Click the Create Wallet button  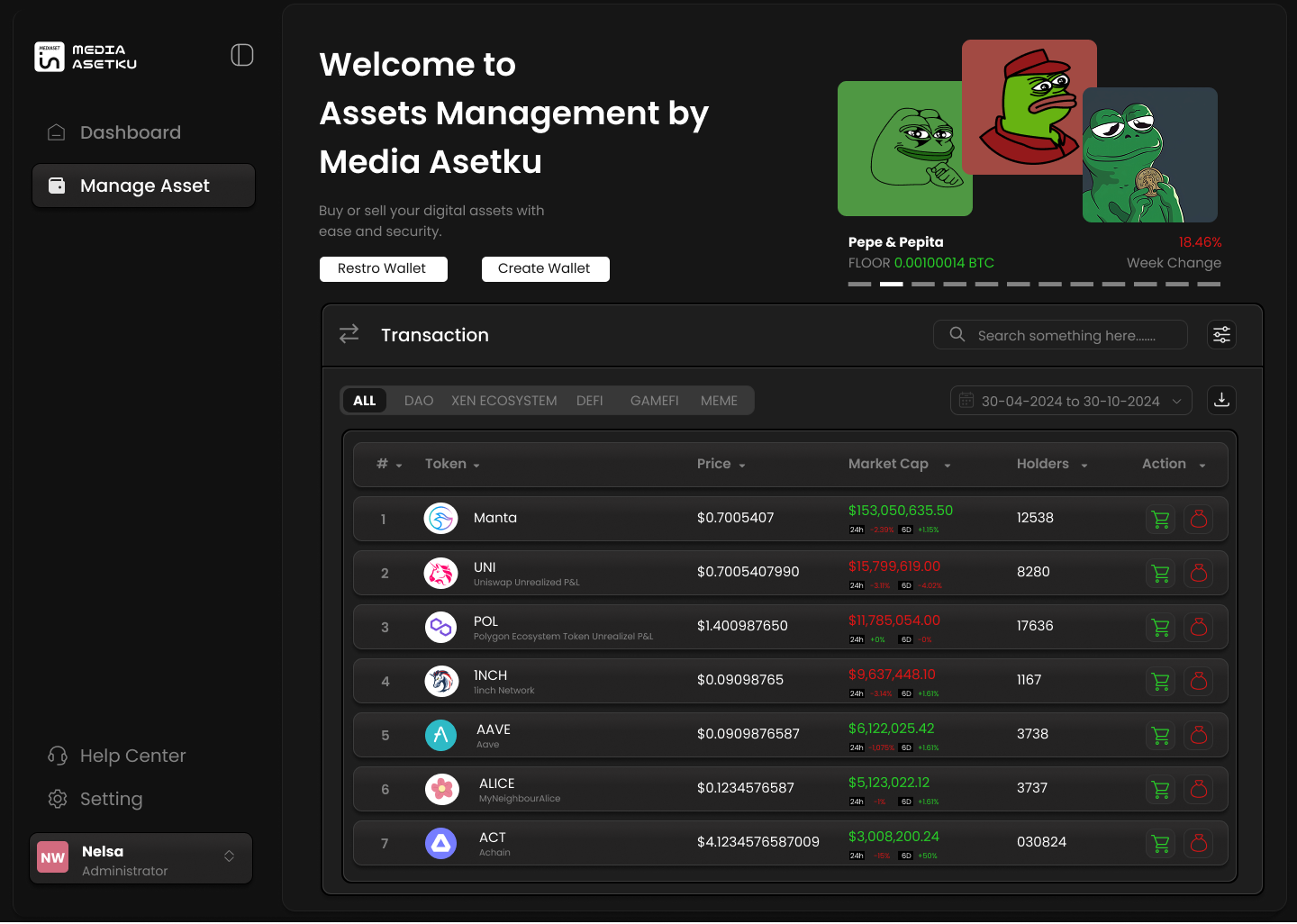545,268
